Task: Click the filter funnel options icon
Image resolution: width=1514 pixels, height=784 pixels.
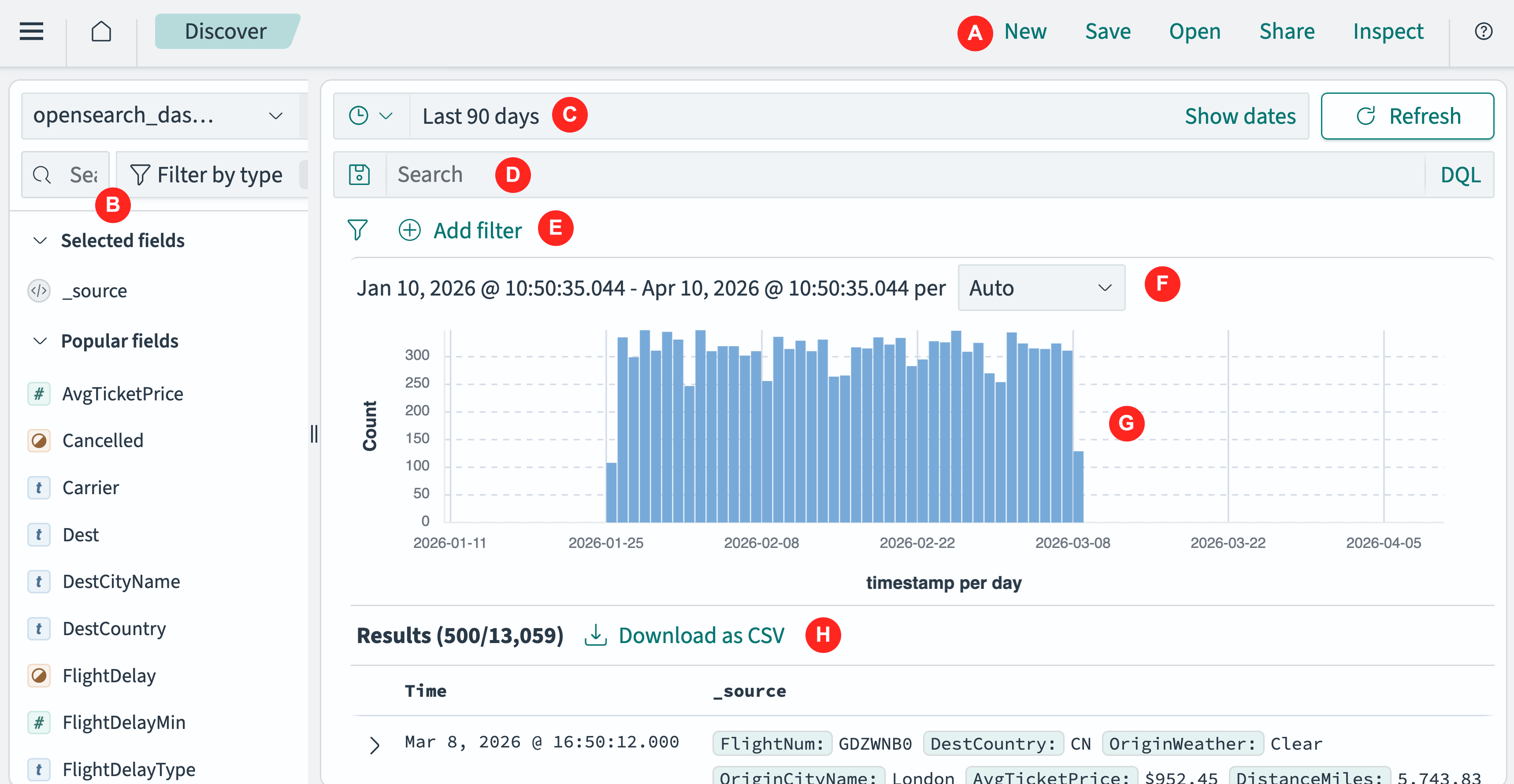Action: tap(357, 230)
